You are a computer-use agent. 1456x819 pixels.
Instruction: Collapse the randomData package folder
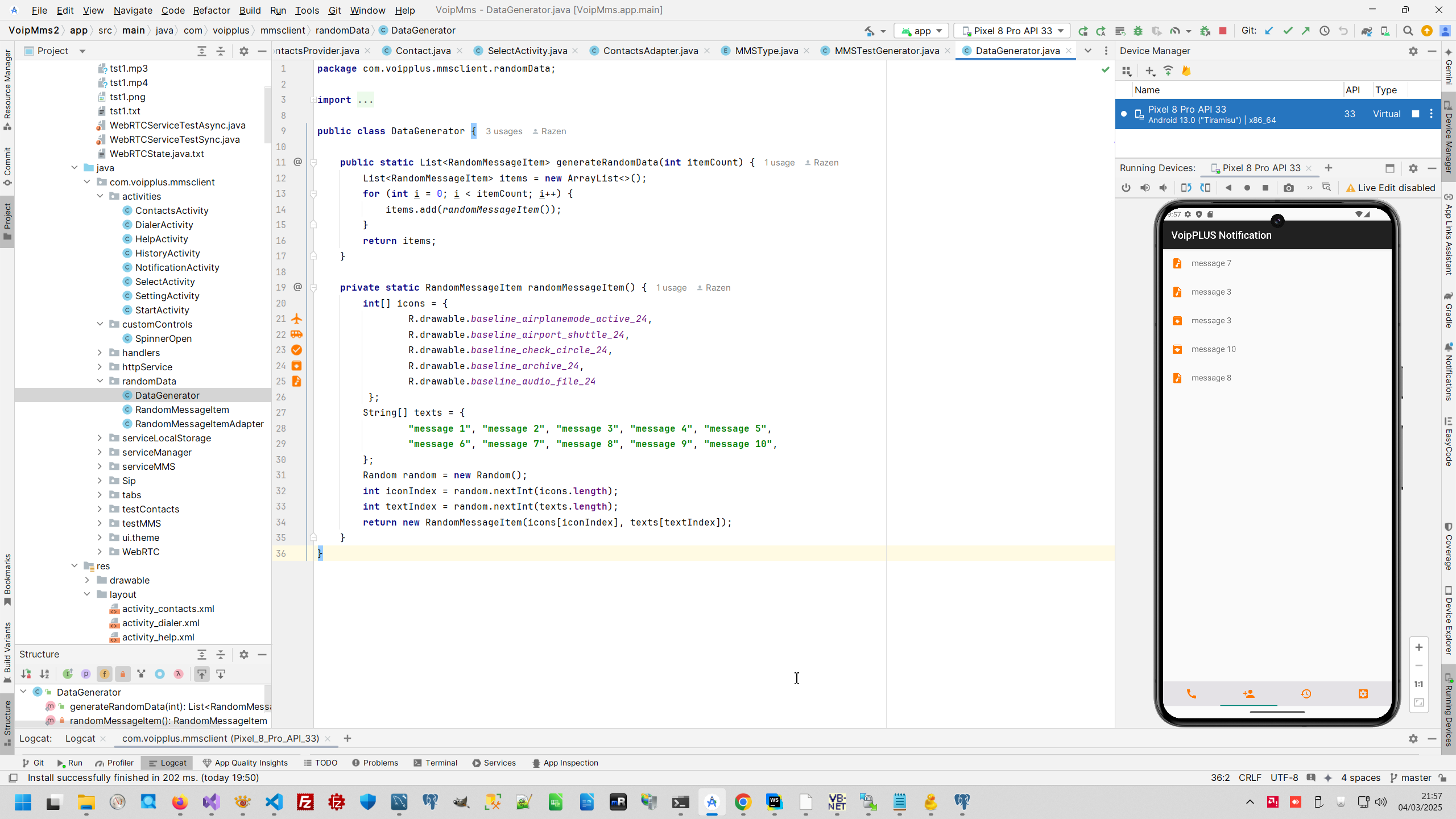(x=100, y=381)
